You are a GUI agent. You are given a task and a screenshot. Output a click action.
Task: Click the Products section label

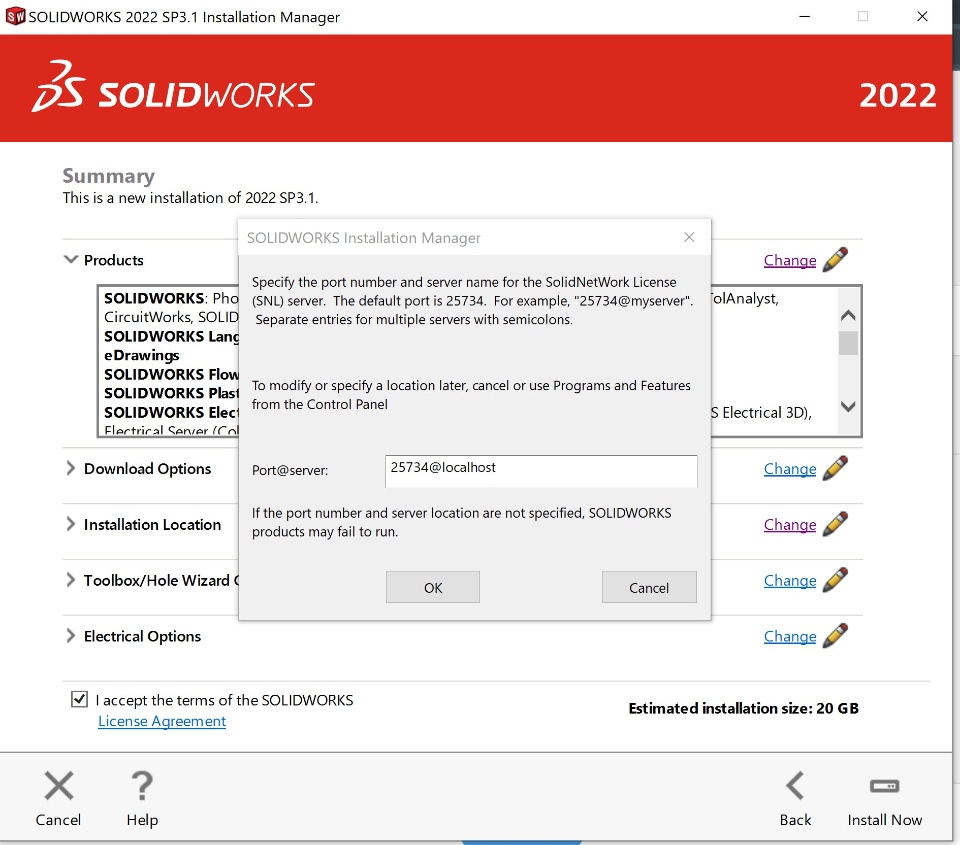[x=113, y=260]
